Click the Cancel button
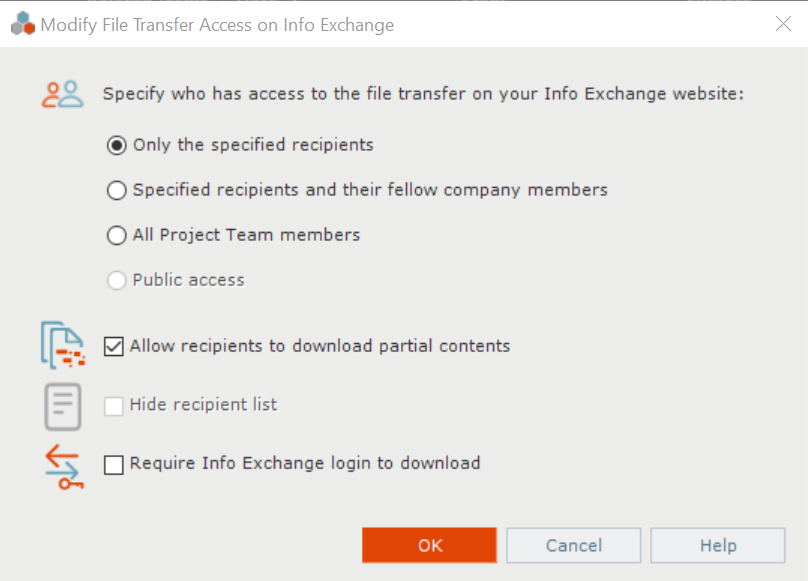808x581 pixels. (574, 545)
